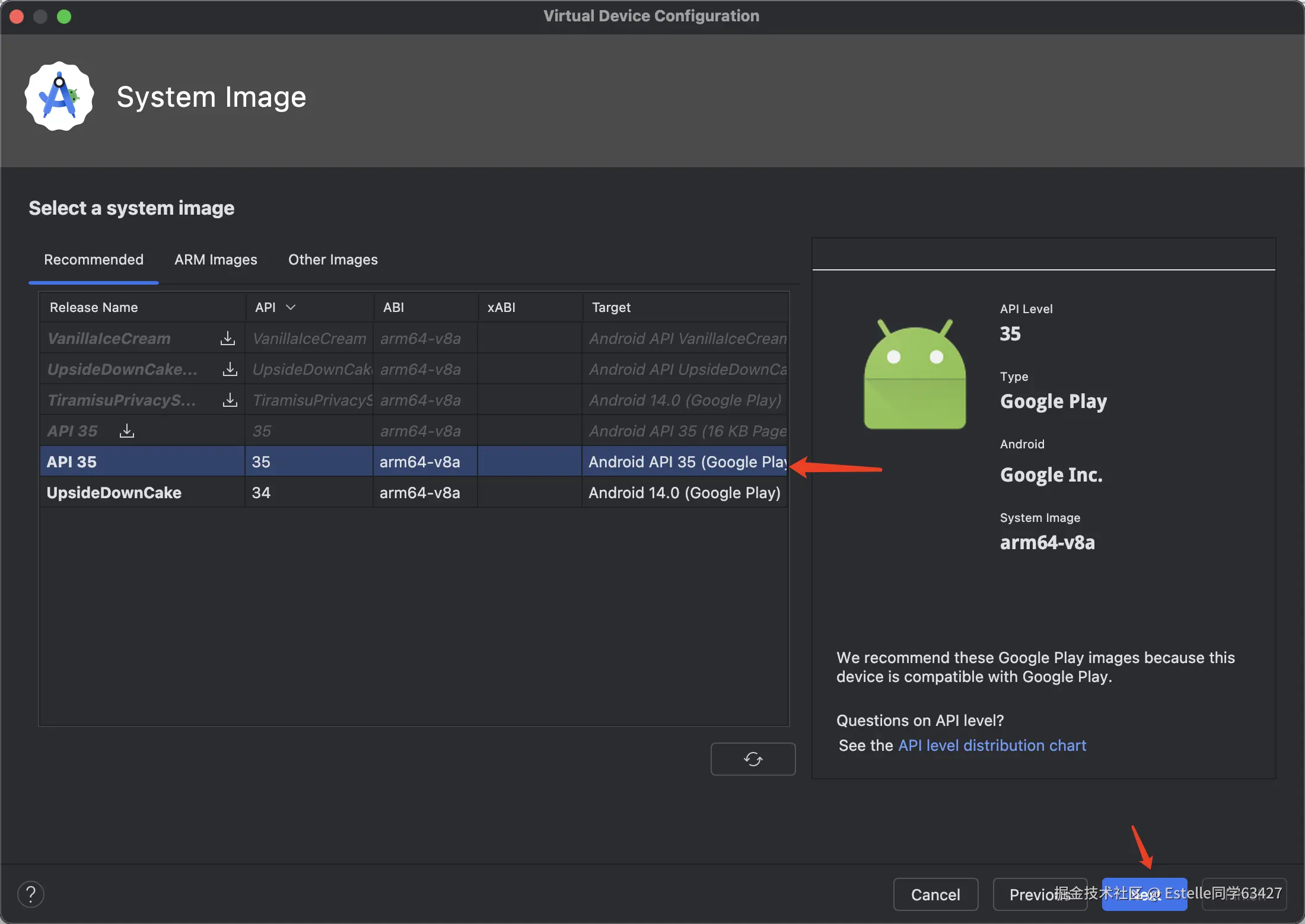Sort by API column dropdown arrow
Viewport: 1305px width, 924px height.
pos(291,307)
